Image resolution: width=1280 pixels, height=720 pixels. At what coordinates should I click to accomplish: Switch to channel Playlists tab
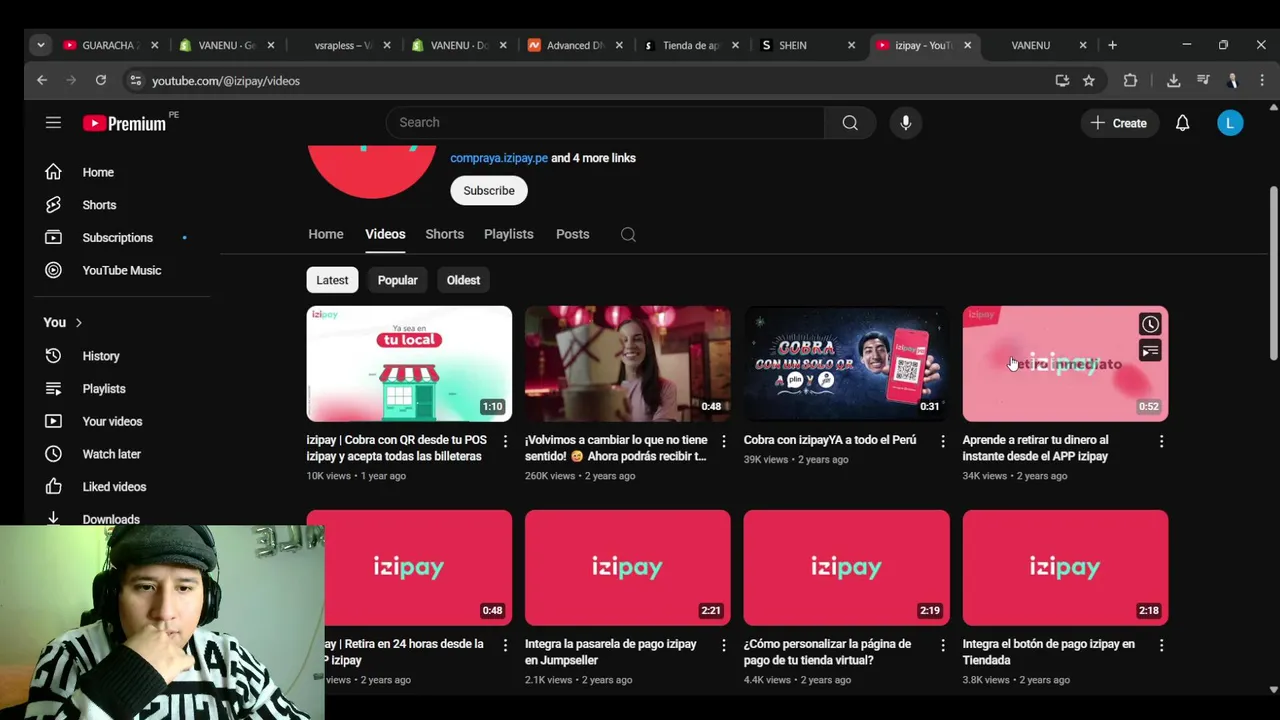pyautogui.click(x=508, y=234)
